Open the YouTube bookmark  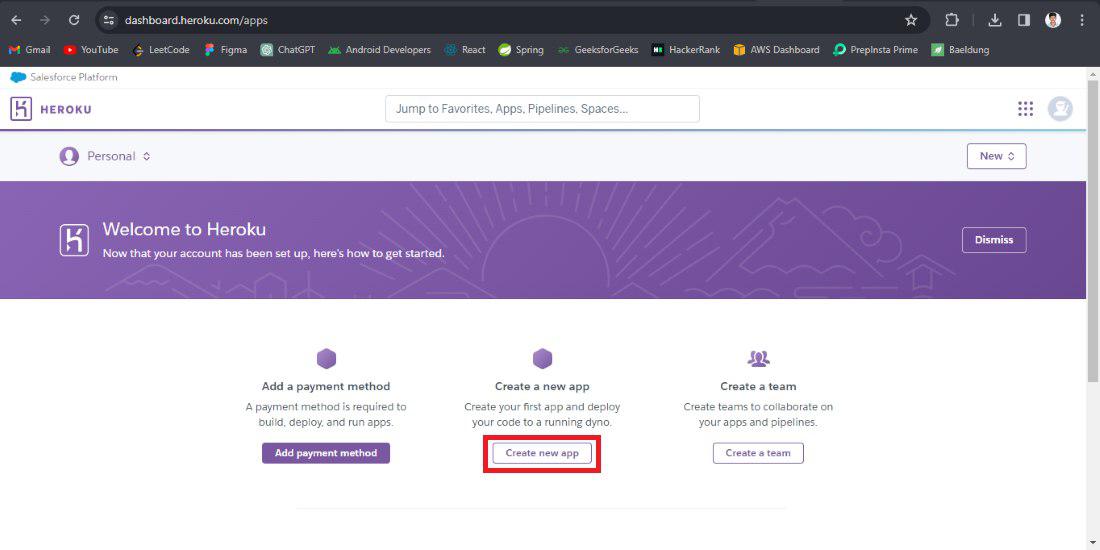pos(90,50)
